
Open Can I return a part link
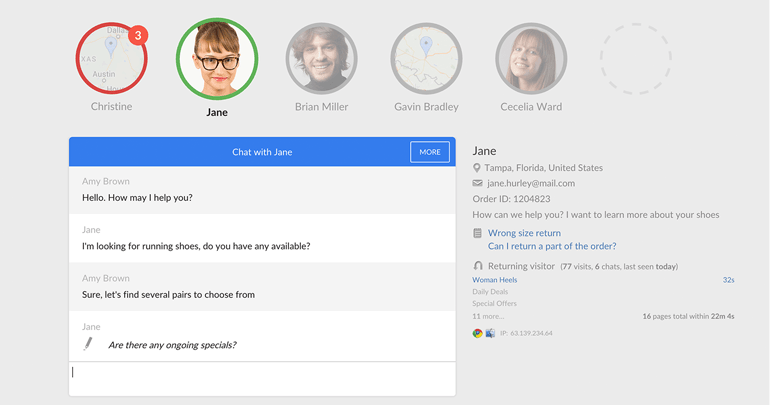(552, 246)
